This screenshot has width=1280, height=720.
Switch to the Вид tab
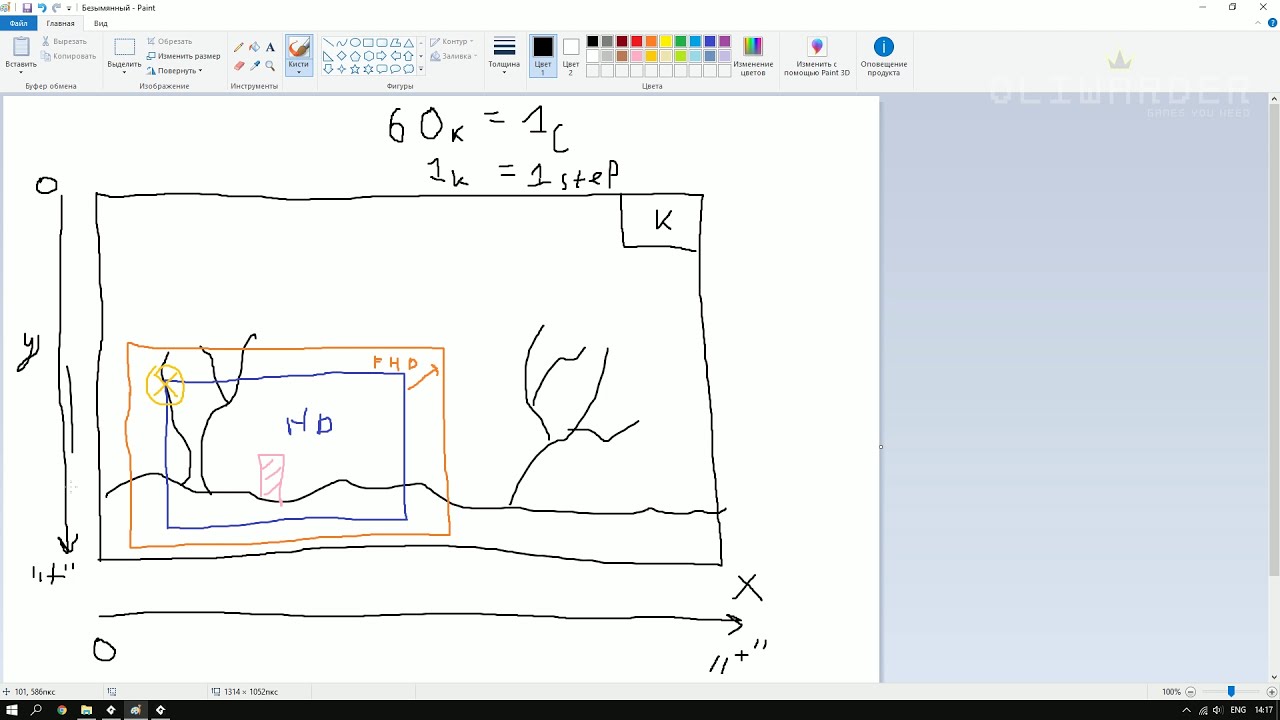point(101,23)
